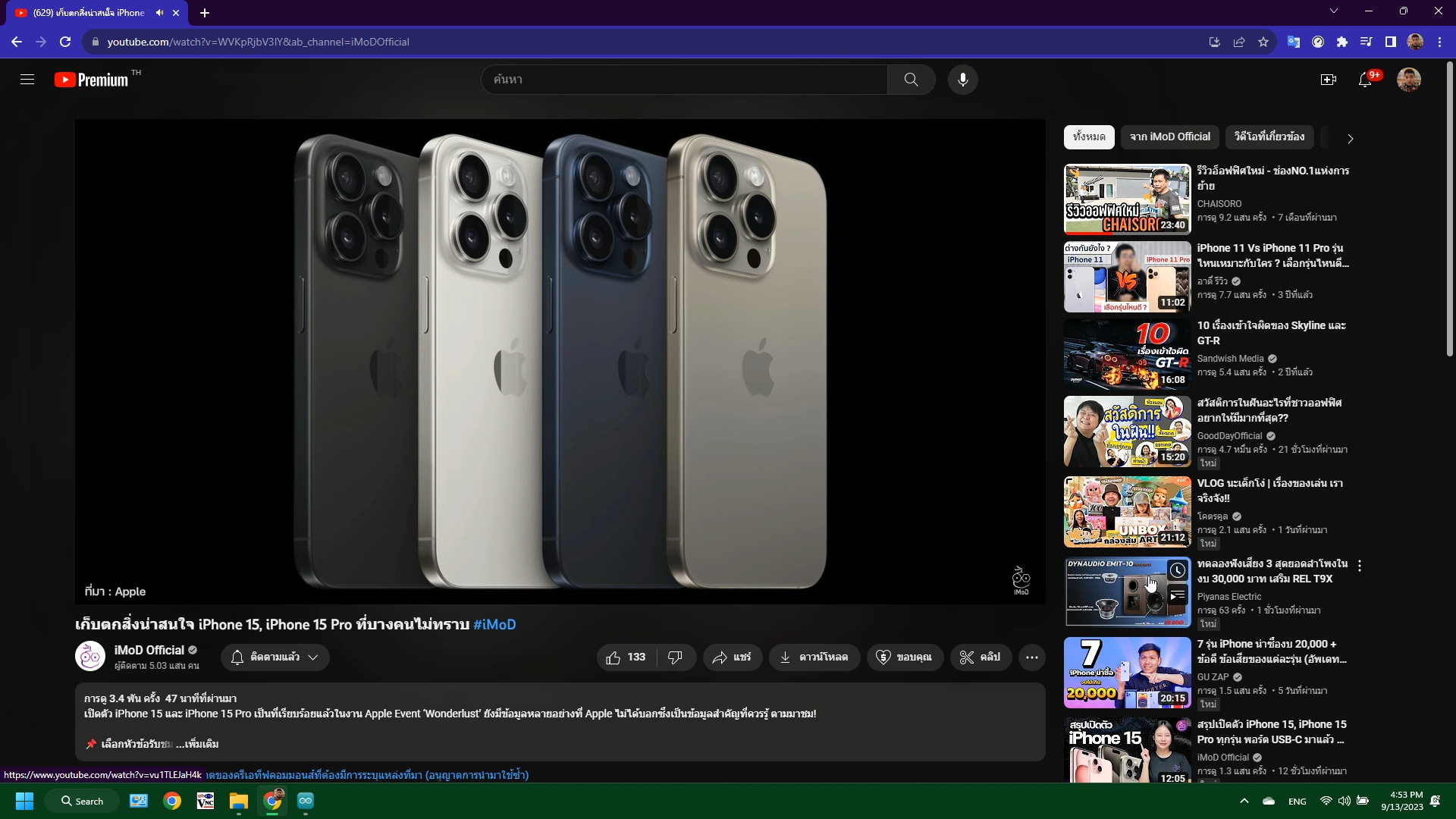1456x819 pixels.
Task: Click the YouTube search input field
Action: click(684, 80)
